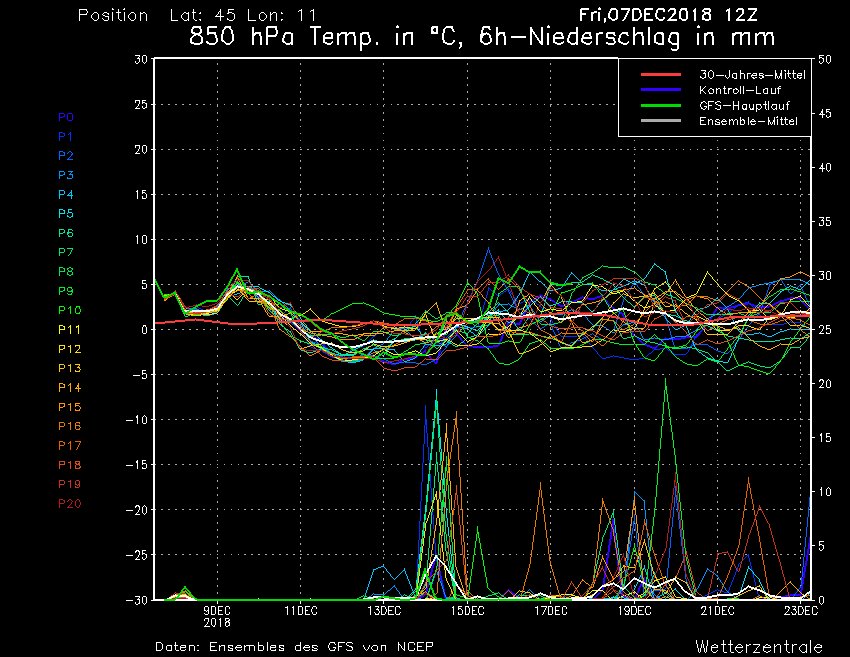Click the run date 'Fri,07DEC2018 12Z'
The image size is (850, 657).
point(668,15)
